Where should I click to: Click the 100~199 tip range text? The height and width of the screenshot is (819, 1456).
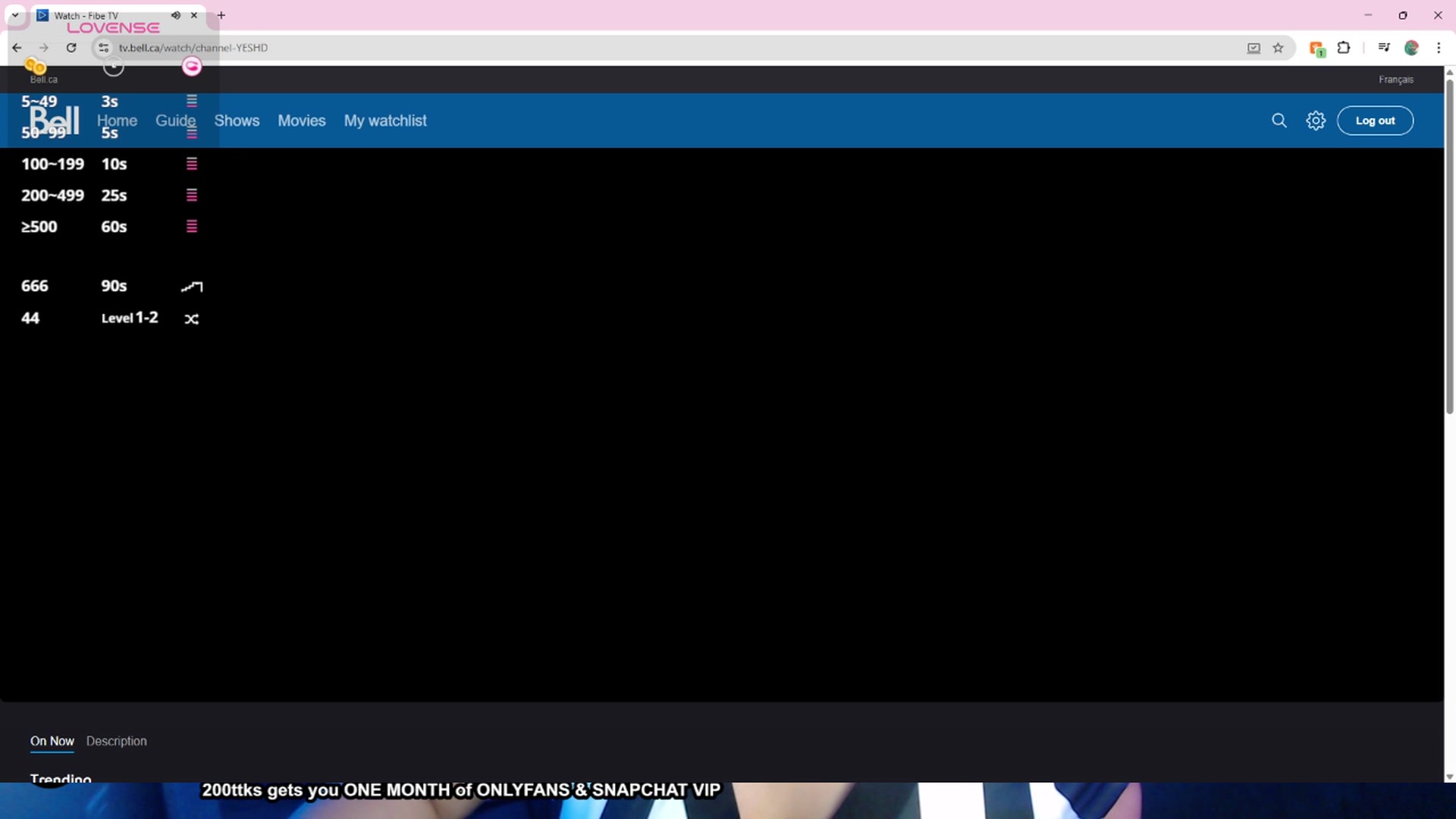point(52,164)
